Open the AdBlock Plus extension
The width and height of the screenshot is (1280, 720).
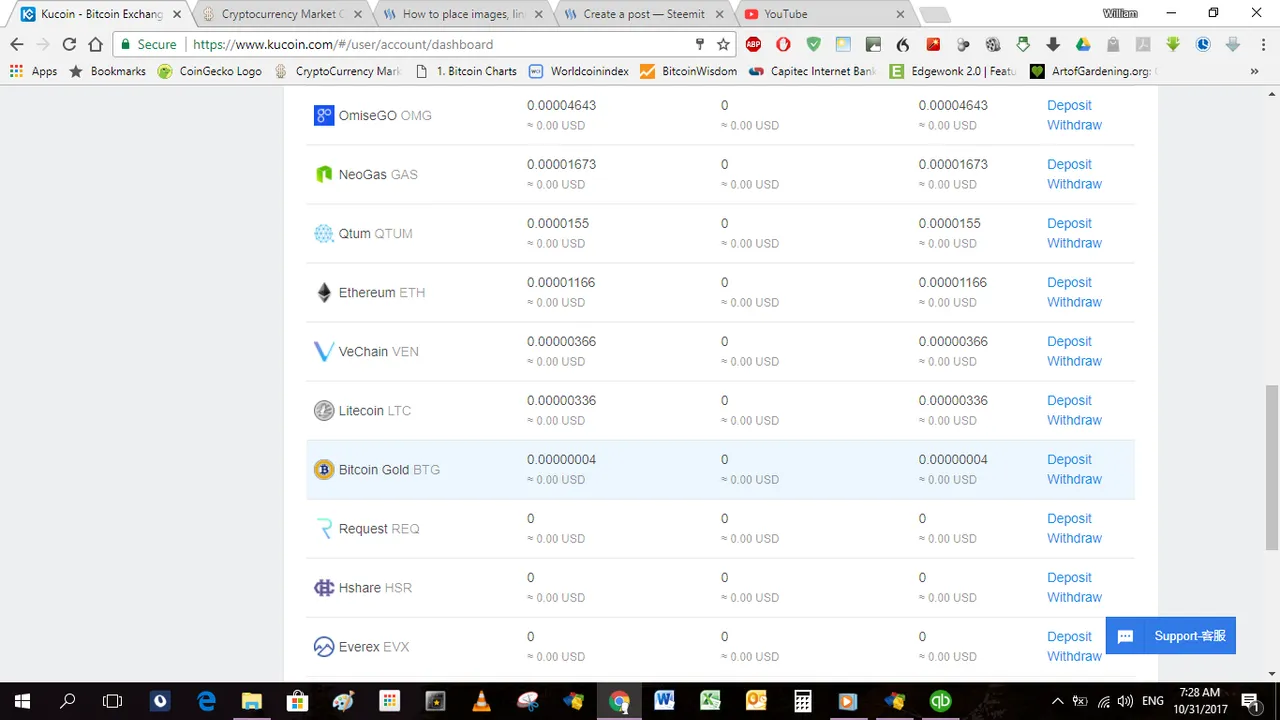(753, 44)
